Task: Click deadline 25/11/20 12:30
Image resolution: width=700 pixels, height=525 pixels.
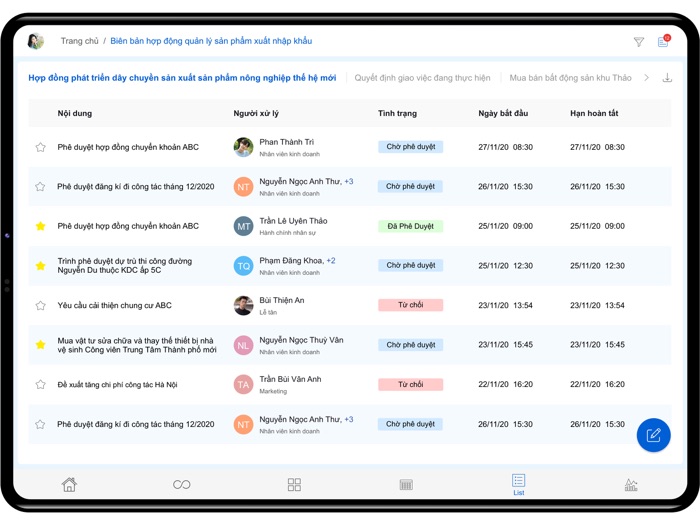Action: coord(597,266)
